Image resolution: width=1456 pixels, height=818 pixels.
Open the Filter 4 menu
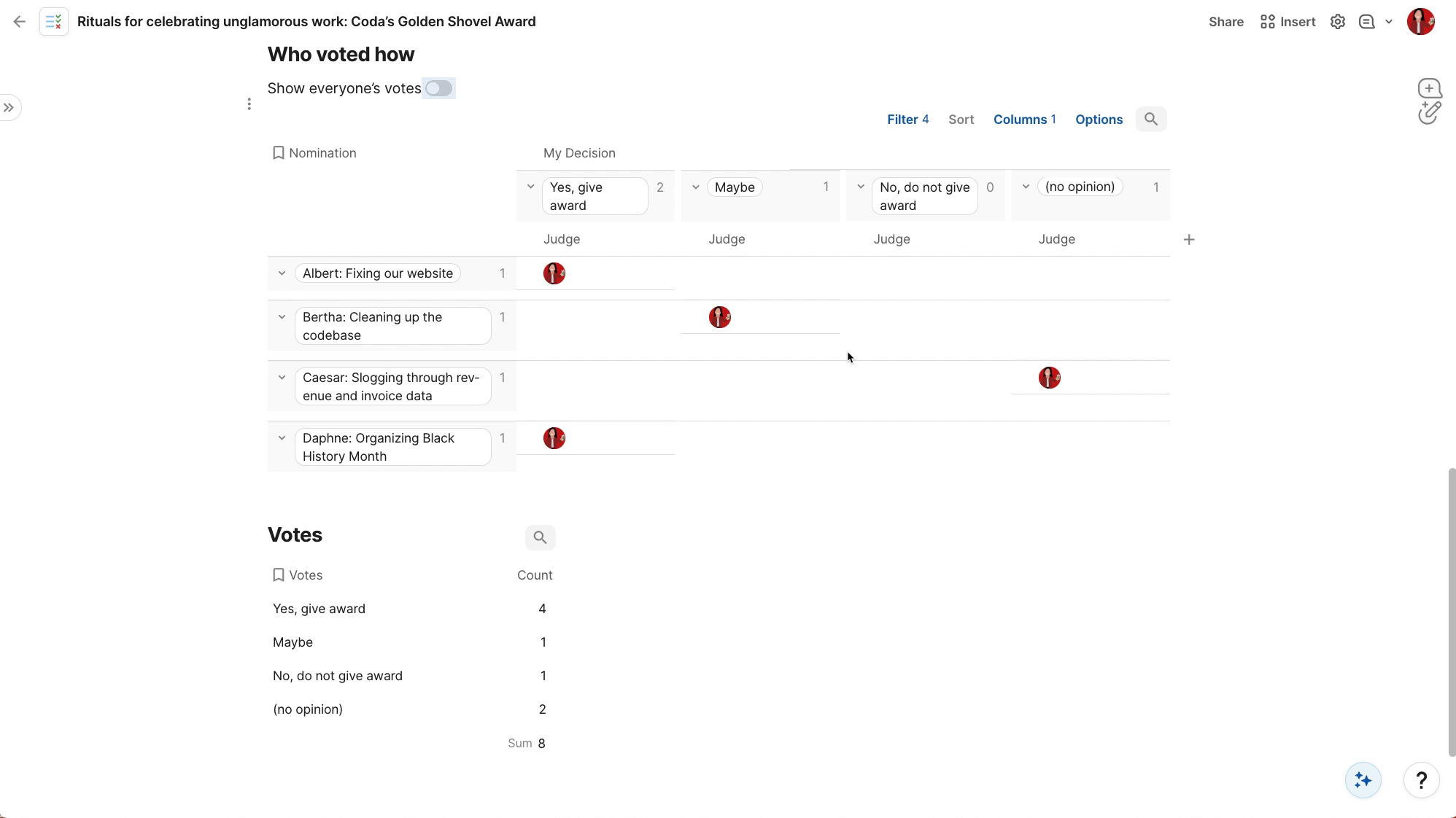pos(907,120)
